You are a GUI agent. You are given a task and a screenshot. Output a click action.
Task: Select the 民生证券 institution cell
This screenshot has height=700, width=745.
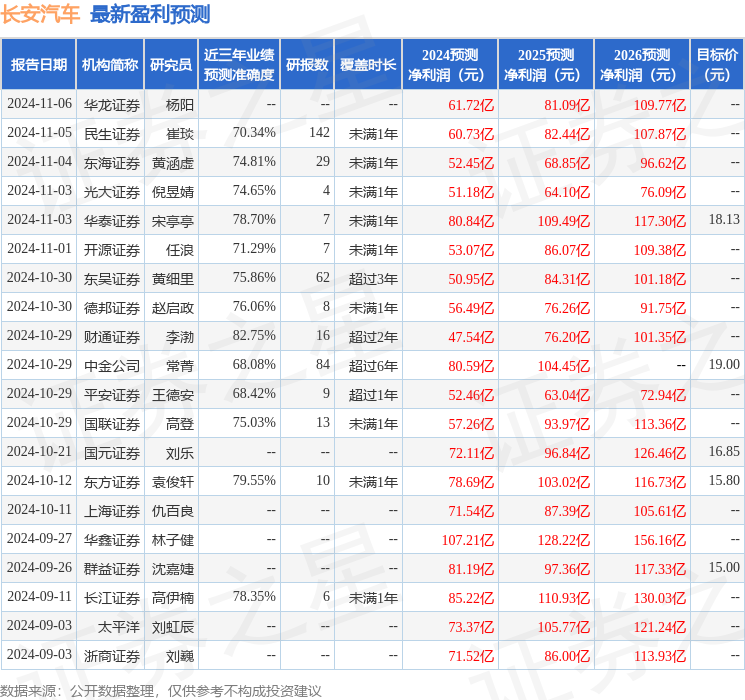coord(112,134)
